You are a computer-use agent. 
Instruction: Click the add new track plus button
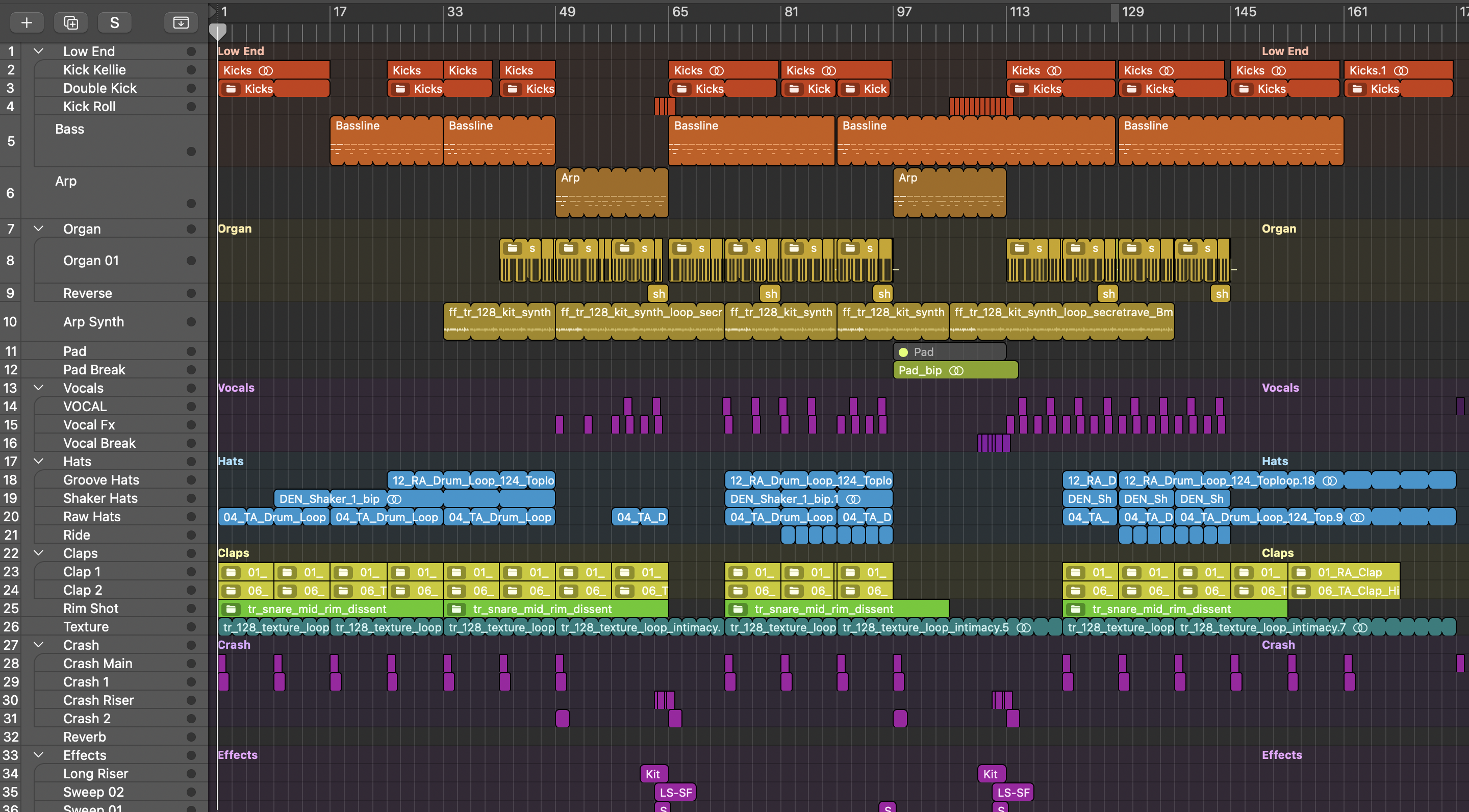tap(26, 22)
